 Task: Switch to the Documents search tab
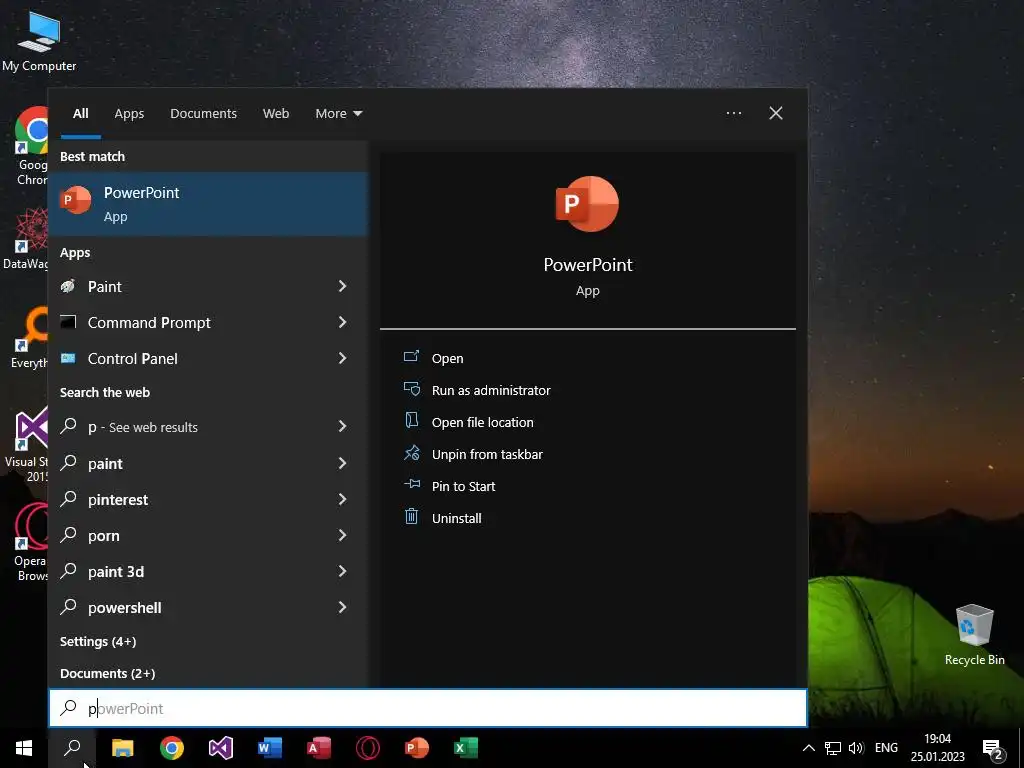(203, 114)
